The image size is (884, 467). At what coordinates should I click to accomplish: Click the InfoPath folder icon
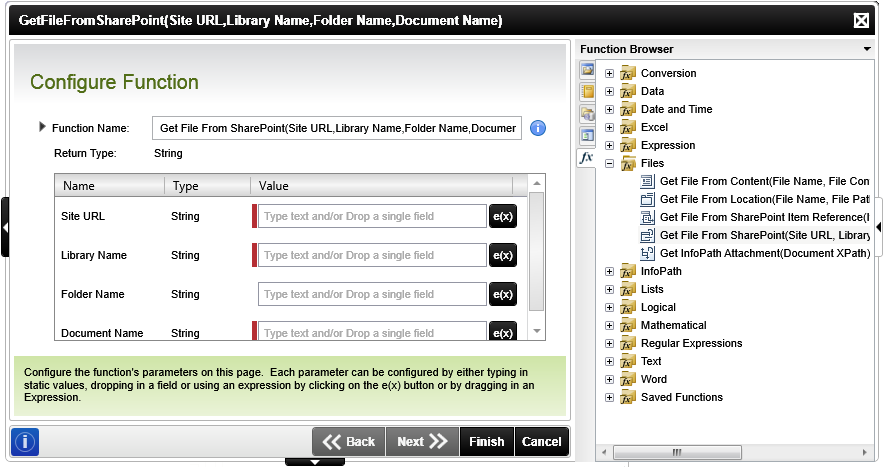click(627, 271)
